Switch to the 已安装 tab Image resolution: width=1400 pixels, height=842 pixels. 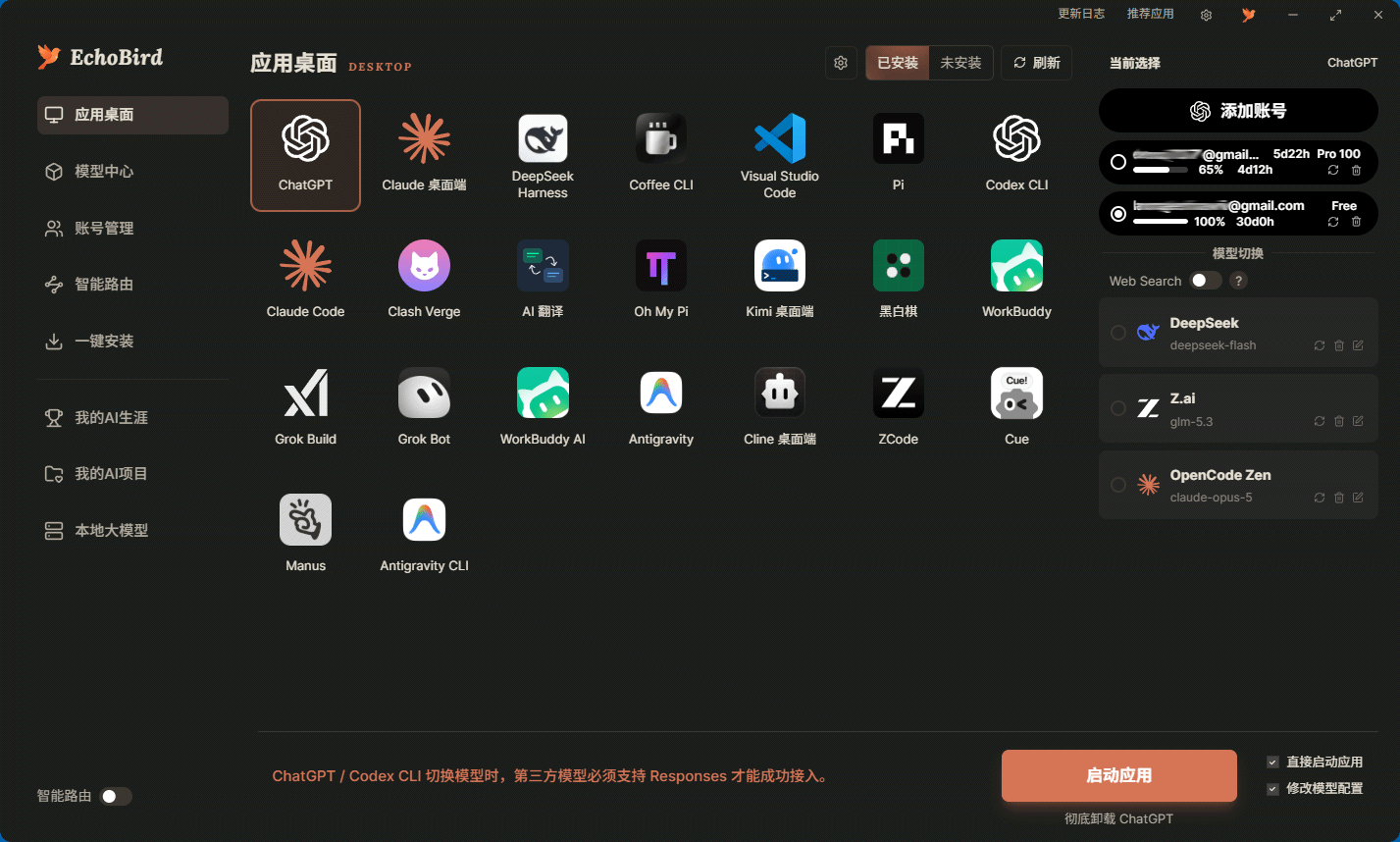[898, 63]
